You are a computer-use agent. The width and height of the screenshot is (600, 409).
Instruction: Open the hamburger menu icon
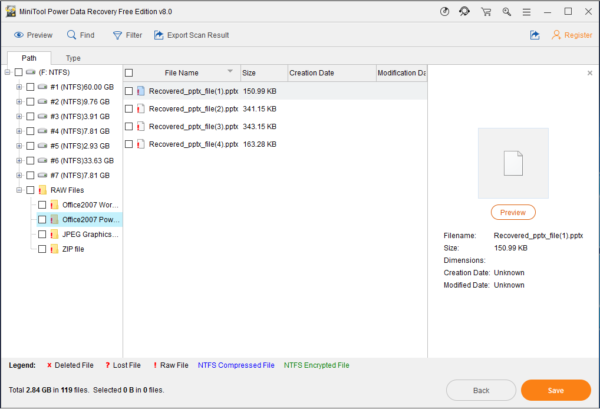(x=527, y=12)
